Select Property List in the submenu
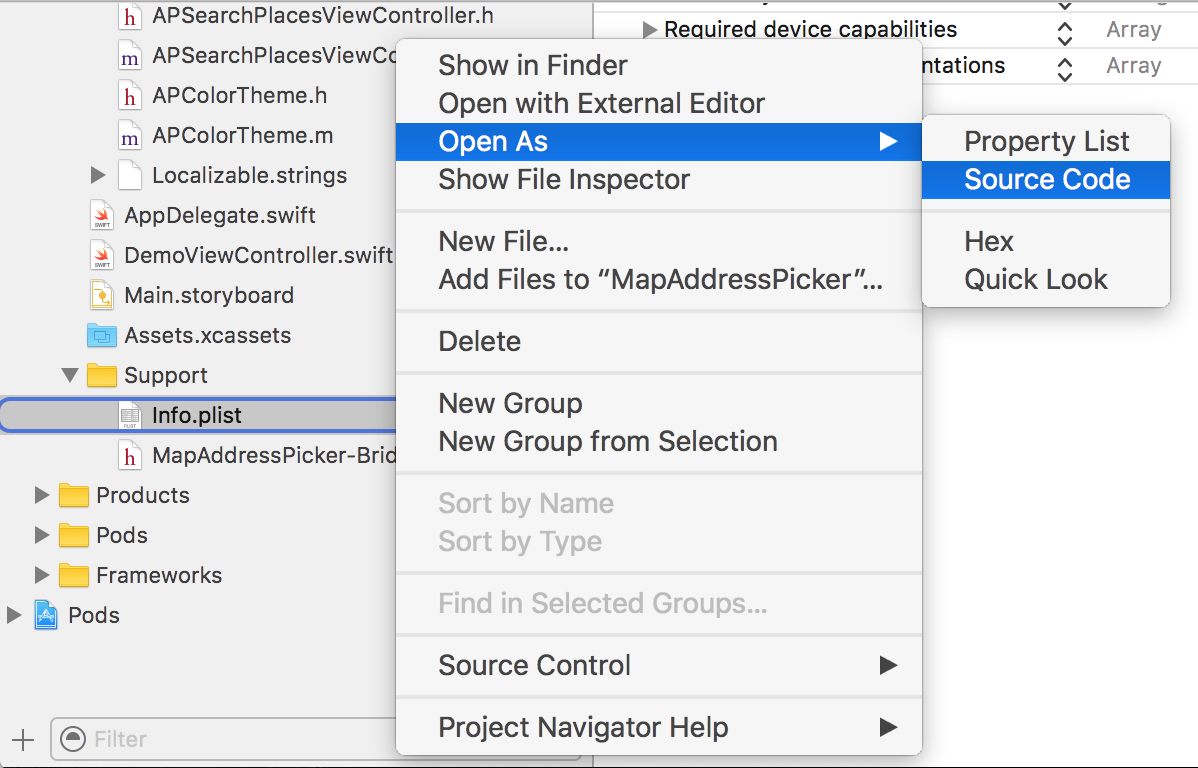The height and width of the screenshot is (768, 1198). pyautogui.click(x=1046, y=142)
